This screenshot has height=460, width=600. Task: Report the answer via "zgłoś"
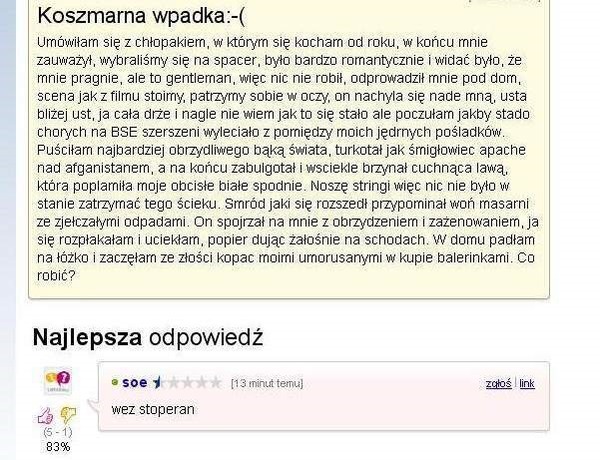click(x=499, y=383)
